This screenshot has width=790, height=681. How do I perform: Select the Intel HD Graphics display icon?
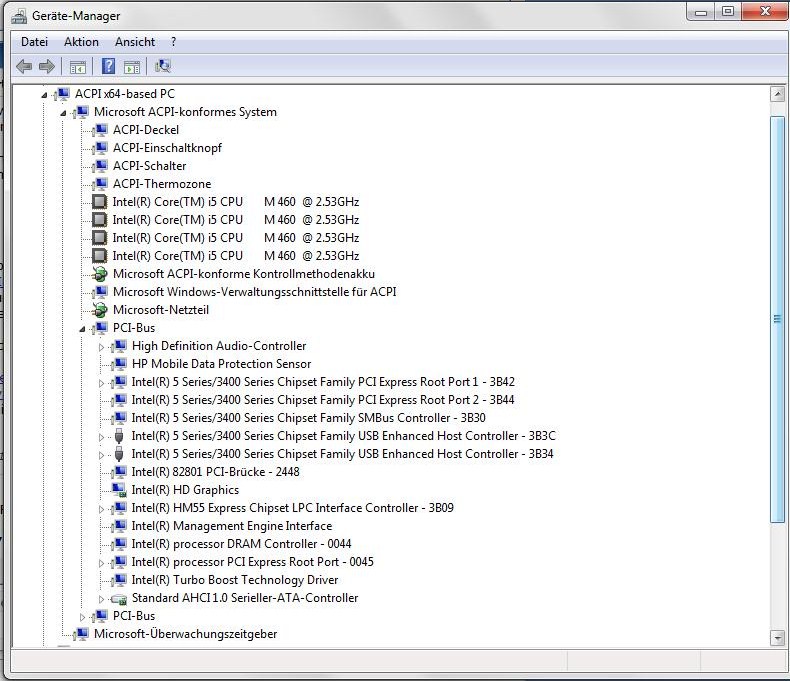[119, 490]
